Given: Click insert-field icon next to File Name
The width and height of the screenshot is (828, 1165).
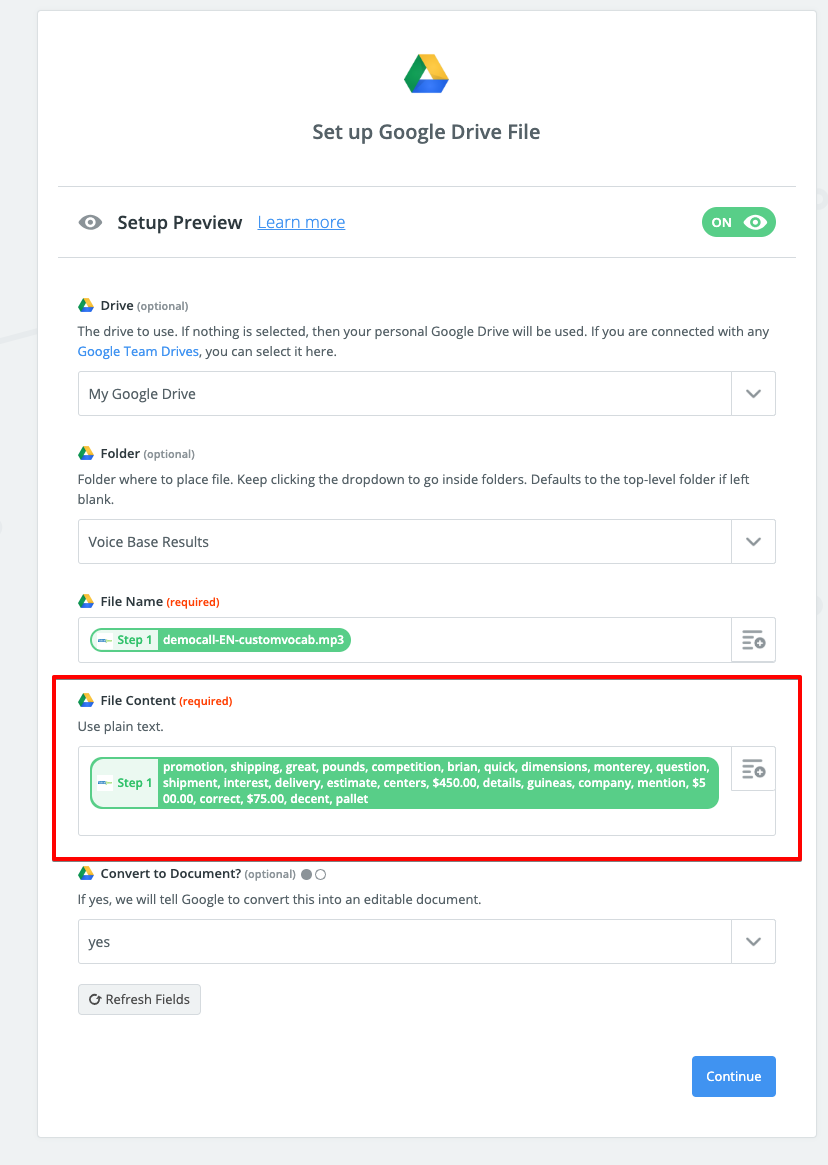Looking at the screenshot, I should 753,640.
